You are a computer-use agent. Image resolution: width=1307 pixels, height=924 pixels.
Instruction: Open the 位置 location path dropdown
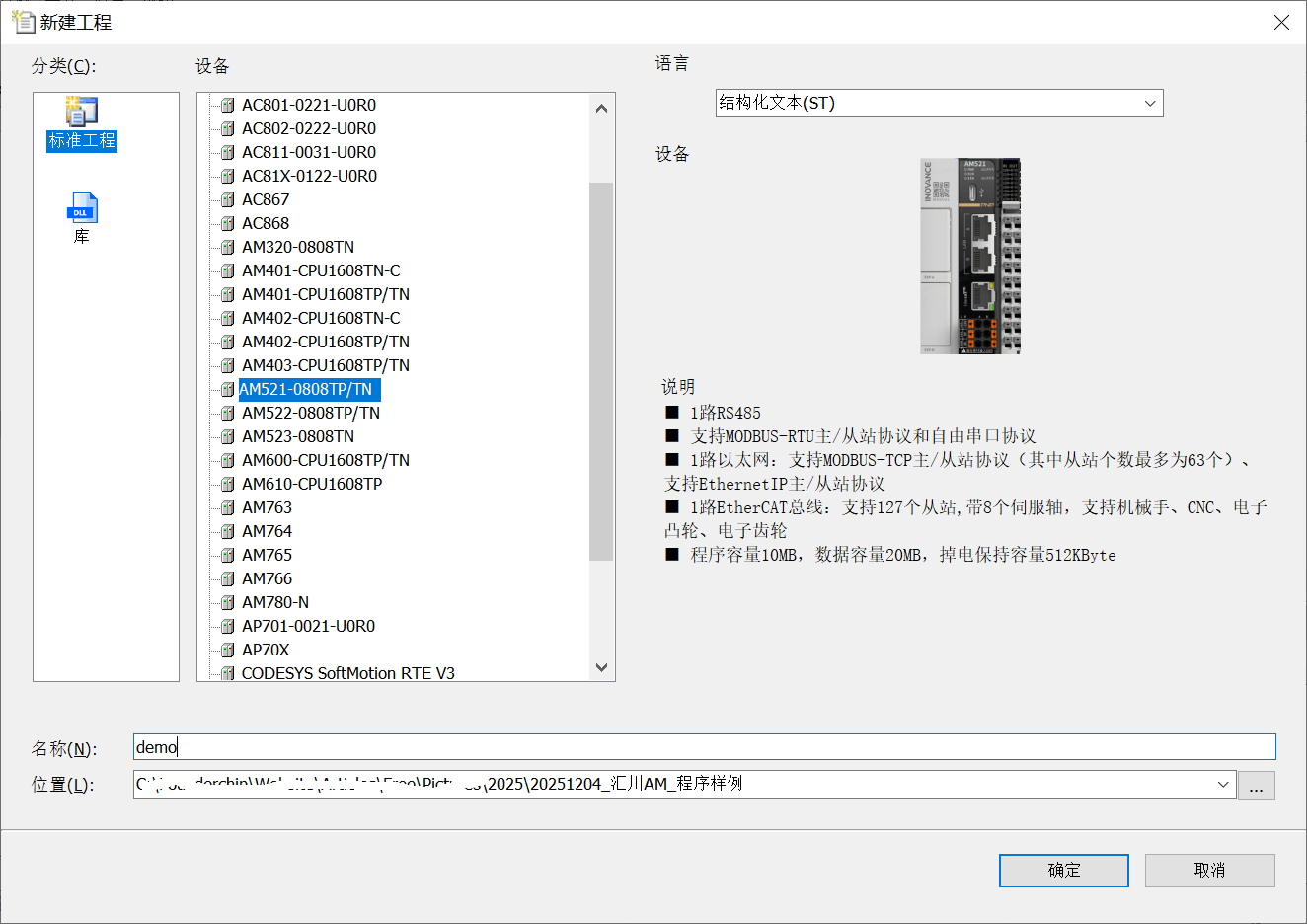coord(1222,785)
